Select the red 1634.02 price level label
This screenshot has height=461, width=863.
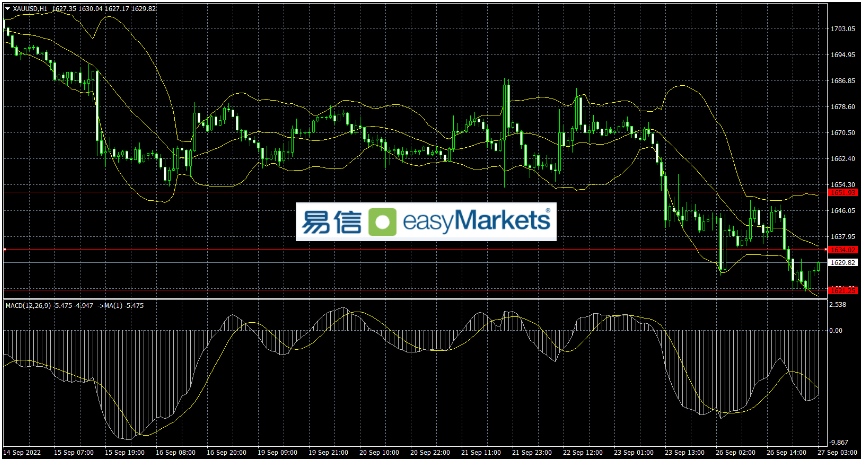[x=843, y=250]
